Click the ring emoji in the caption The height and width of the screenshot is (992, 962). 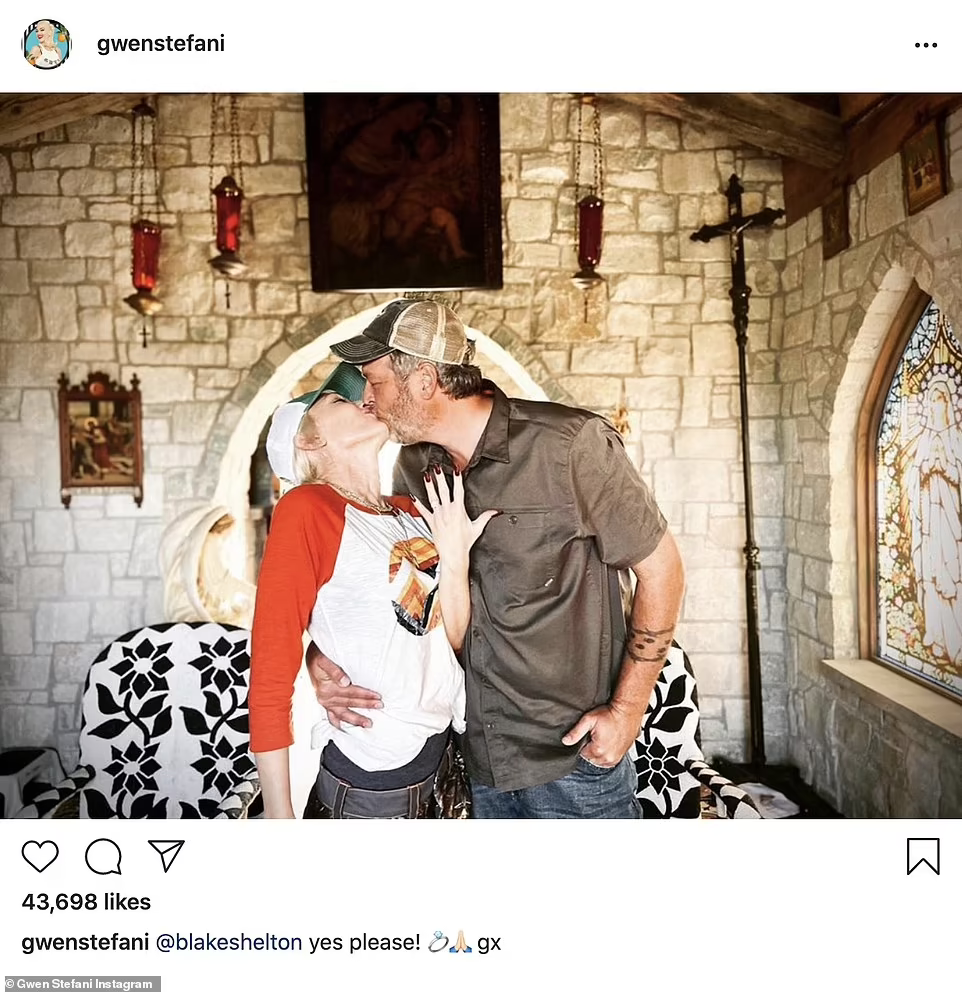[438, 942]
